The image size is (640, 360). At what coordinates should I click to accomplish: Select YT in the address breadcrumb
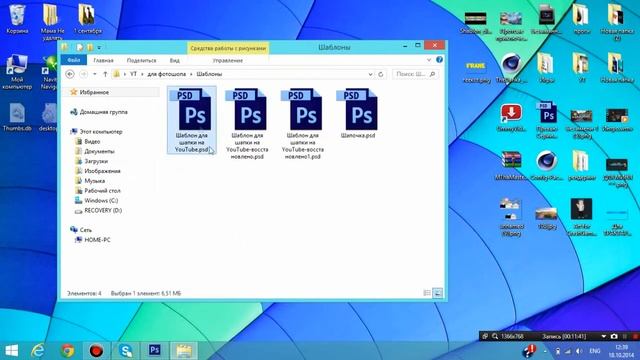click(133, 74)
